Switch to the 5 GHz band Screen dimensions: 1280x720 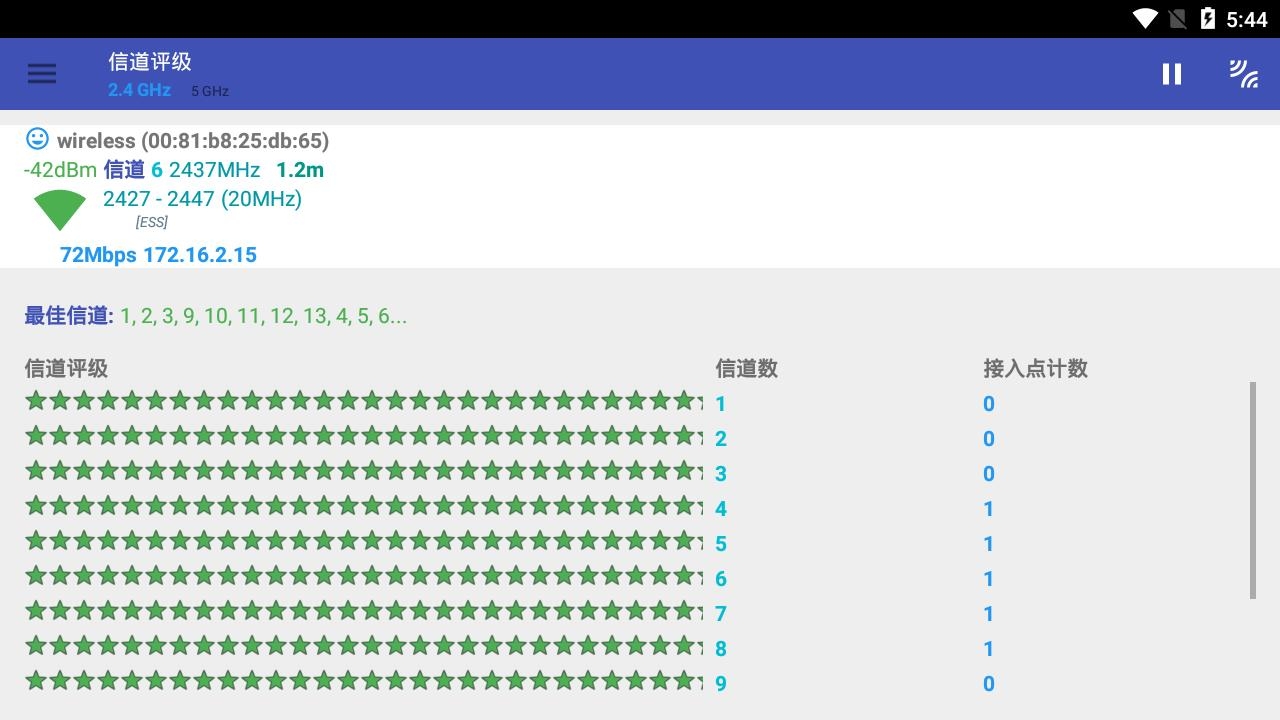click(210, 91)
